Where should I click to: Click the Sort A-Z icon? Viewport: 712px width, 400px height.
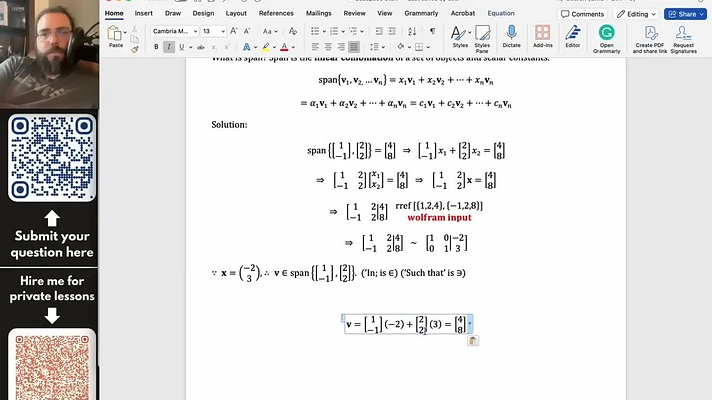[x=412, y=31]
